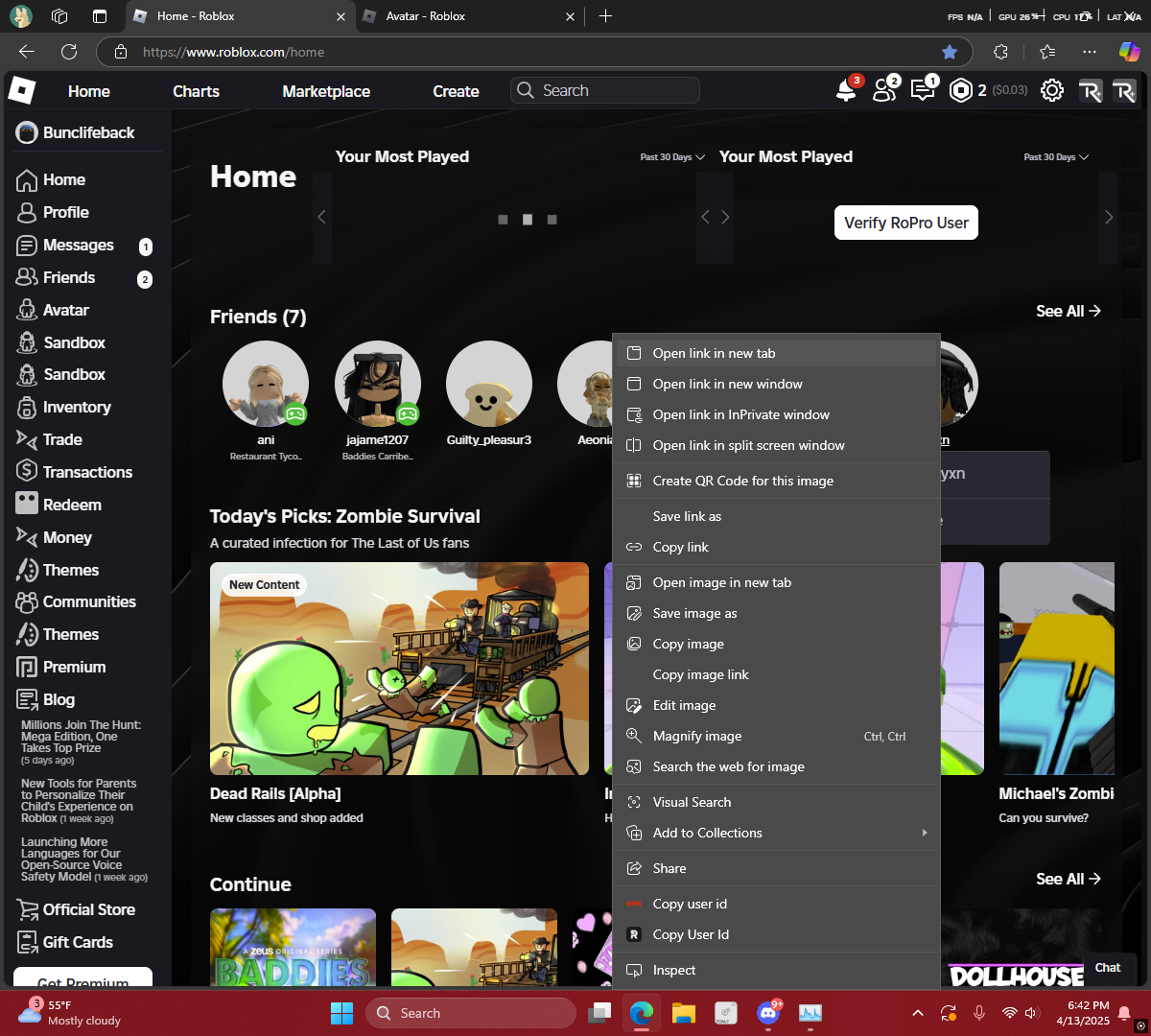
Task: Click the left-edge carousel previous arrow
Action: point(322,218)
